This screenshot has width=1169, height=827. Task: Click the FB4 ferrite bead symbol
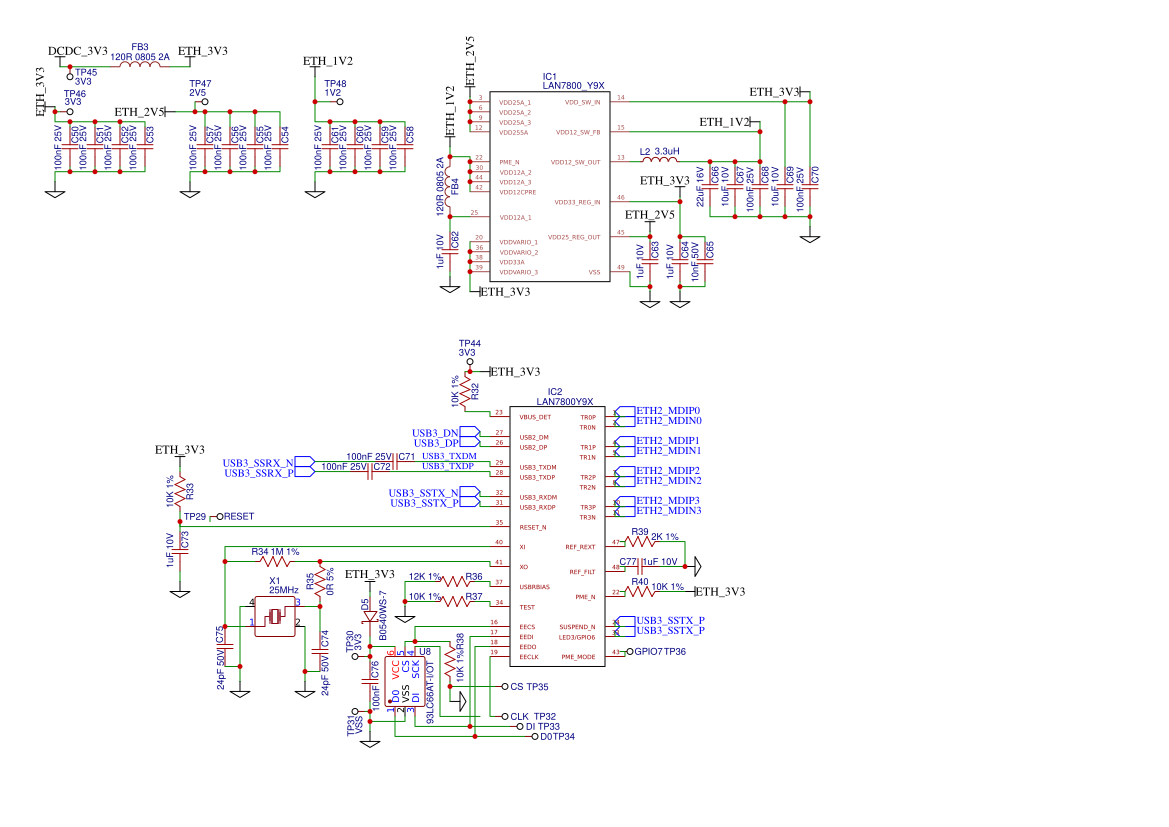coord(450,187)
